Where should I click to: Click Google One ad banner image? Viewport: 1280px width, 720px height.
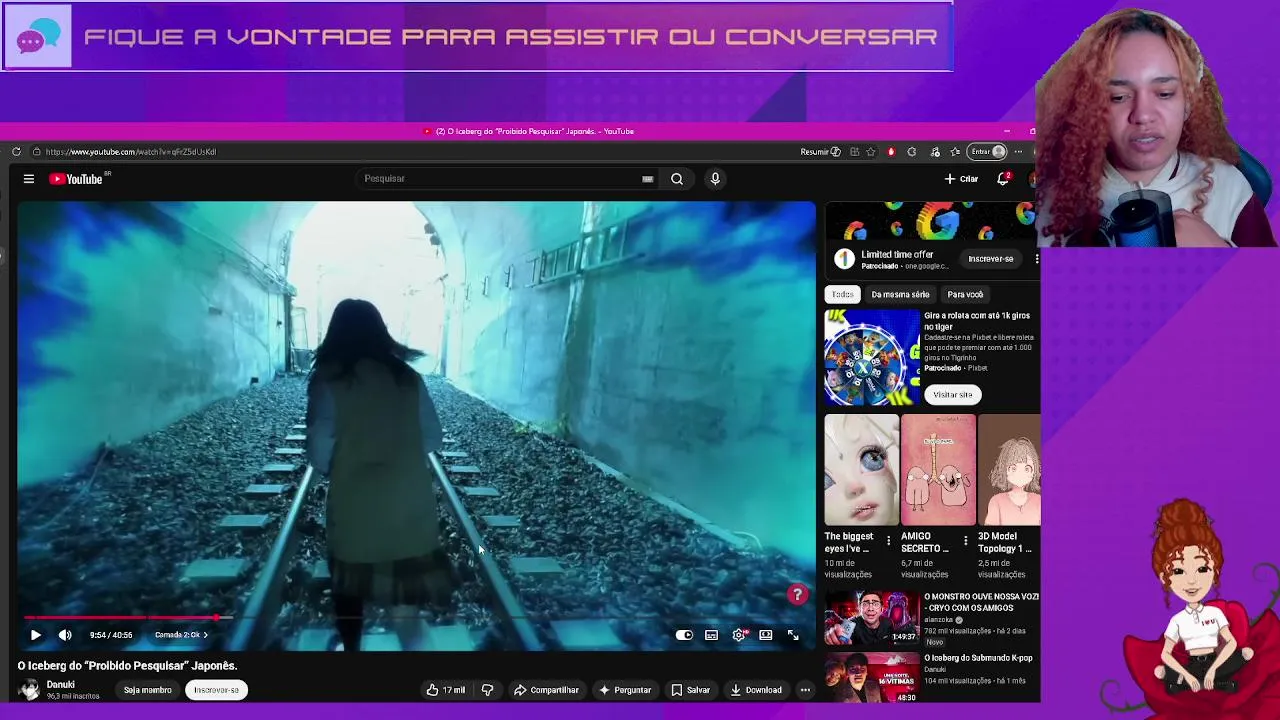click(932, 222)
